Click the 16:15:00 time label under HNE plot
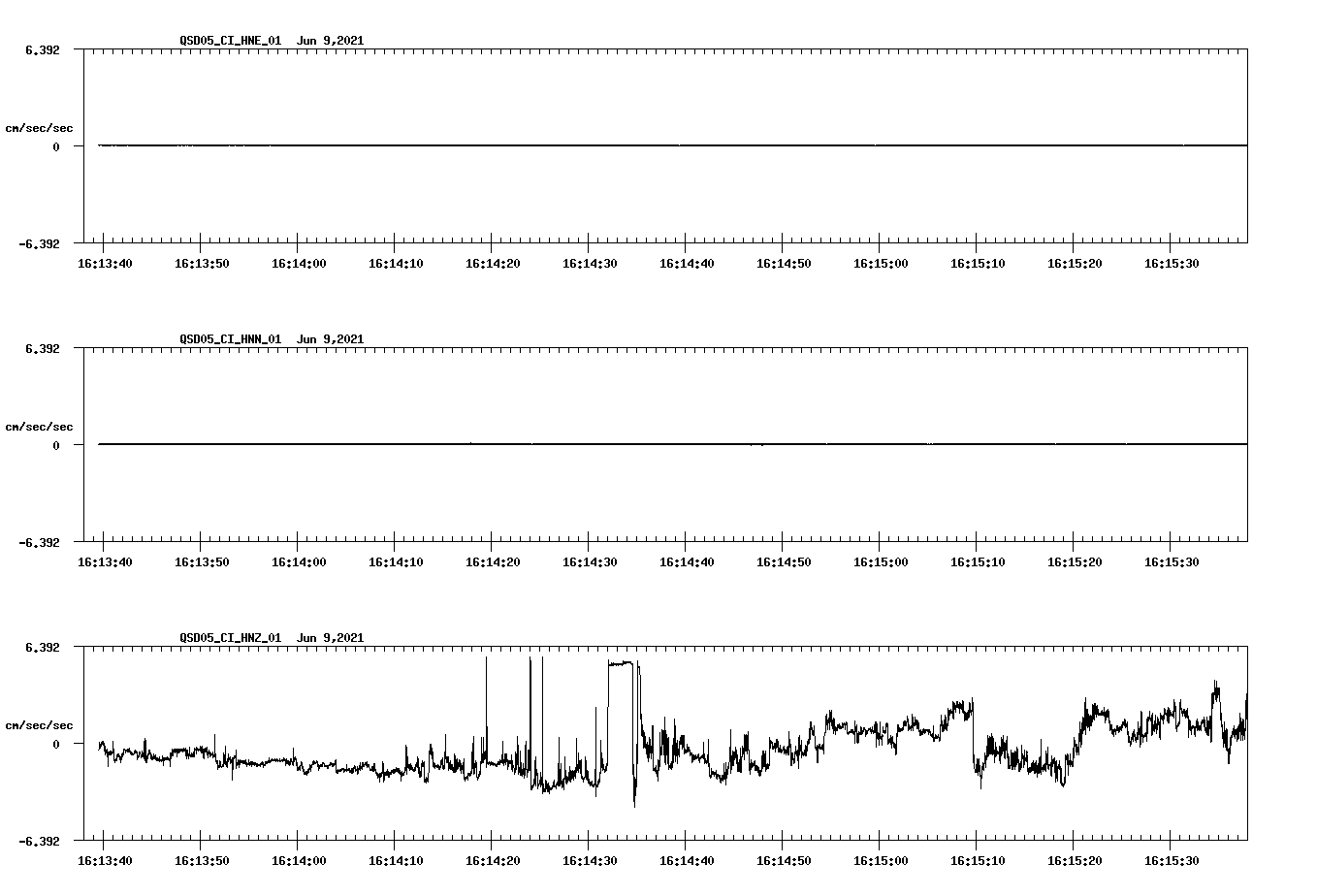Viewport: 1317px width, 896px height. [881, 264]
